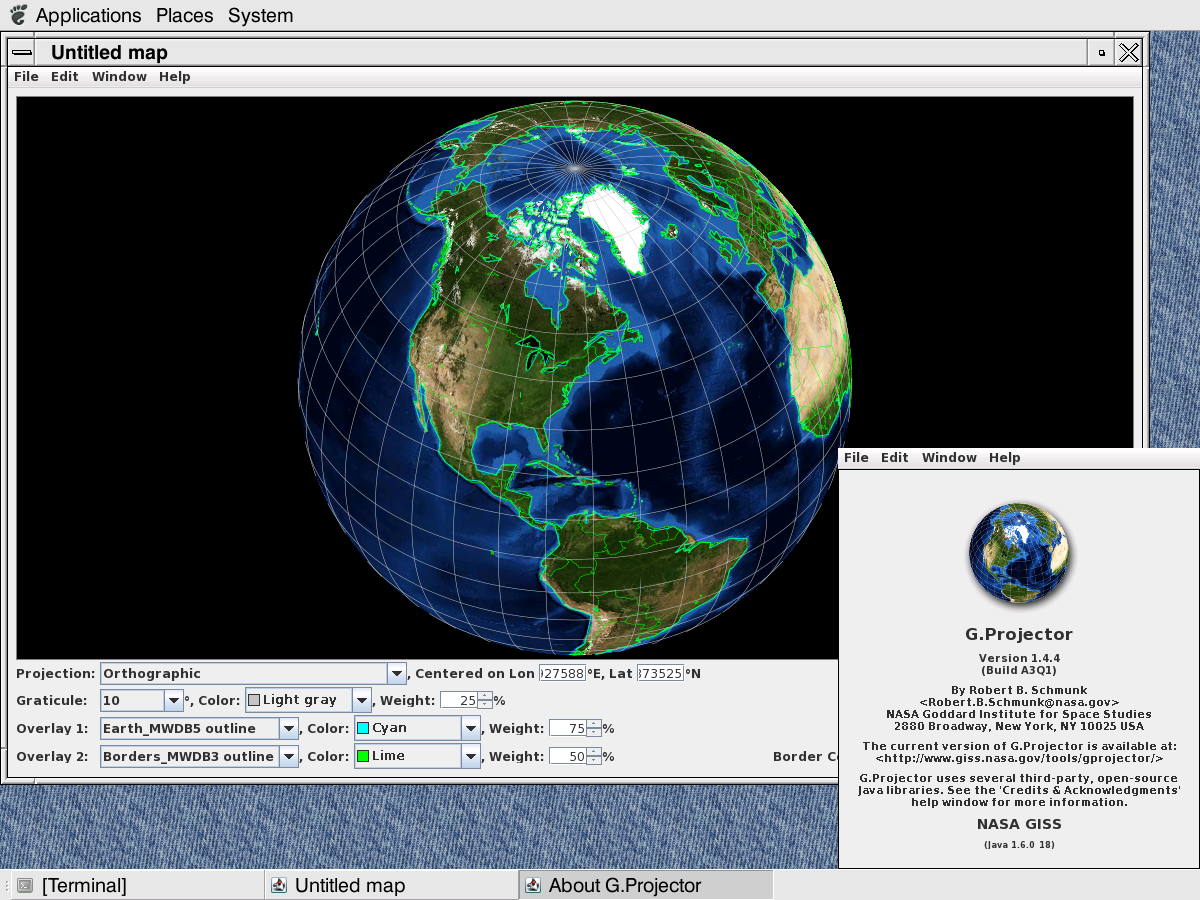This screenshot has height=900, width=1200.
Task: Click the Terminal icon in the taskbar
Action: (x=25, y=885)
